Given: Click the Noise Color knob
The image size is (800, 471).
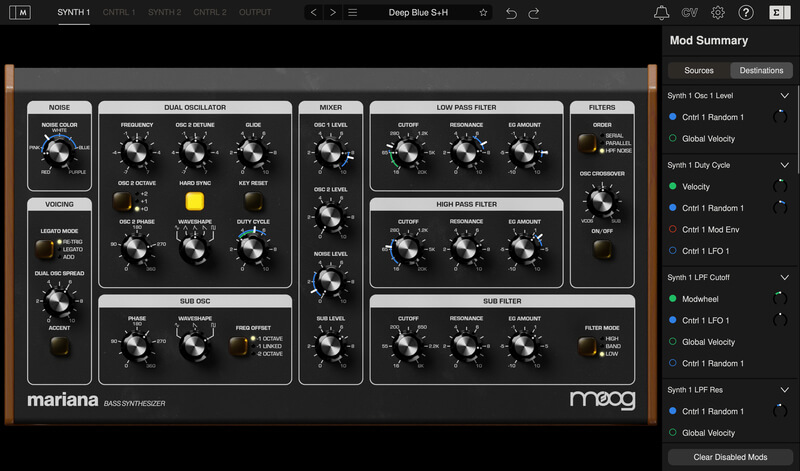Looking at the screenshot, I should pos(58,152).
